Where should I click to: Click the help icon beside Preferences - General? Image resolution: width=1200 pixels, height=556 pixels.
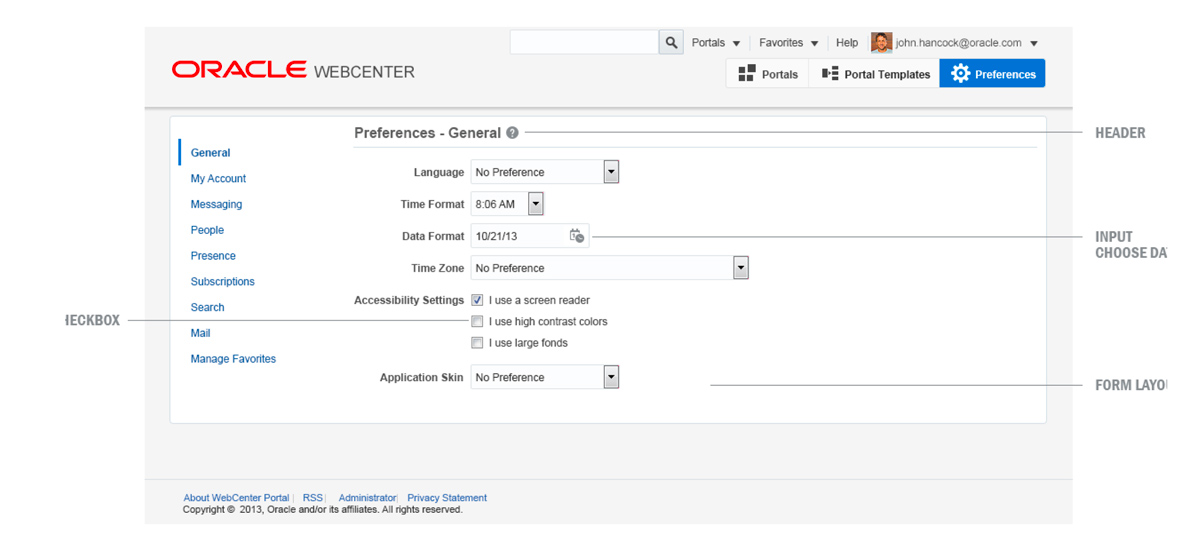(512, 133)
